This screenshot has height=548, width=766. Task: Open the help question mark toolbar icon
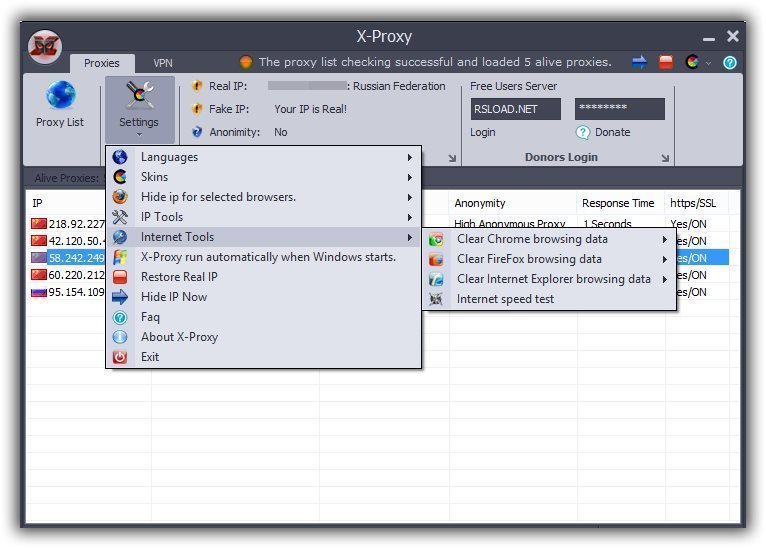730,63
